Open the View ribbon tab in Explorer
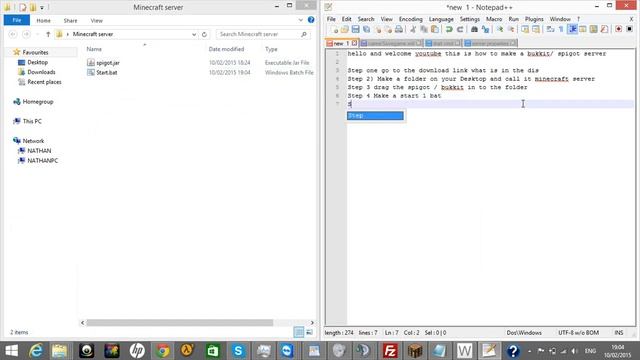The height and width of the screenshot is (360, 640). pyautogui.click(x=97, y=20)
